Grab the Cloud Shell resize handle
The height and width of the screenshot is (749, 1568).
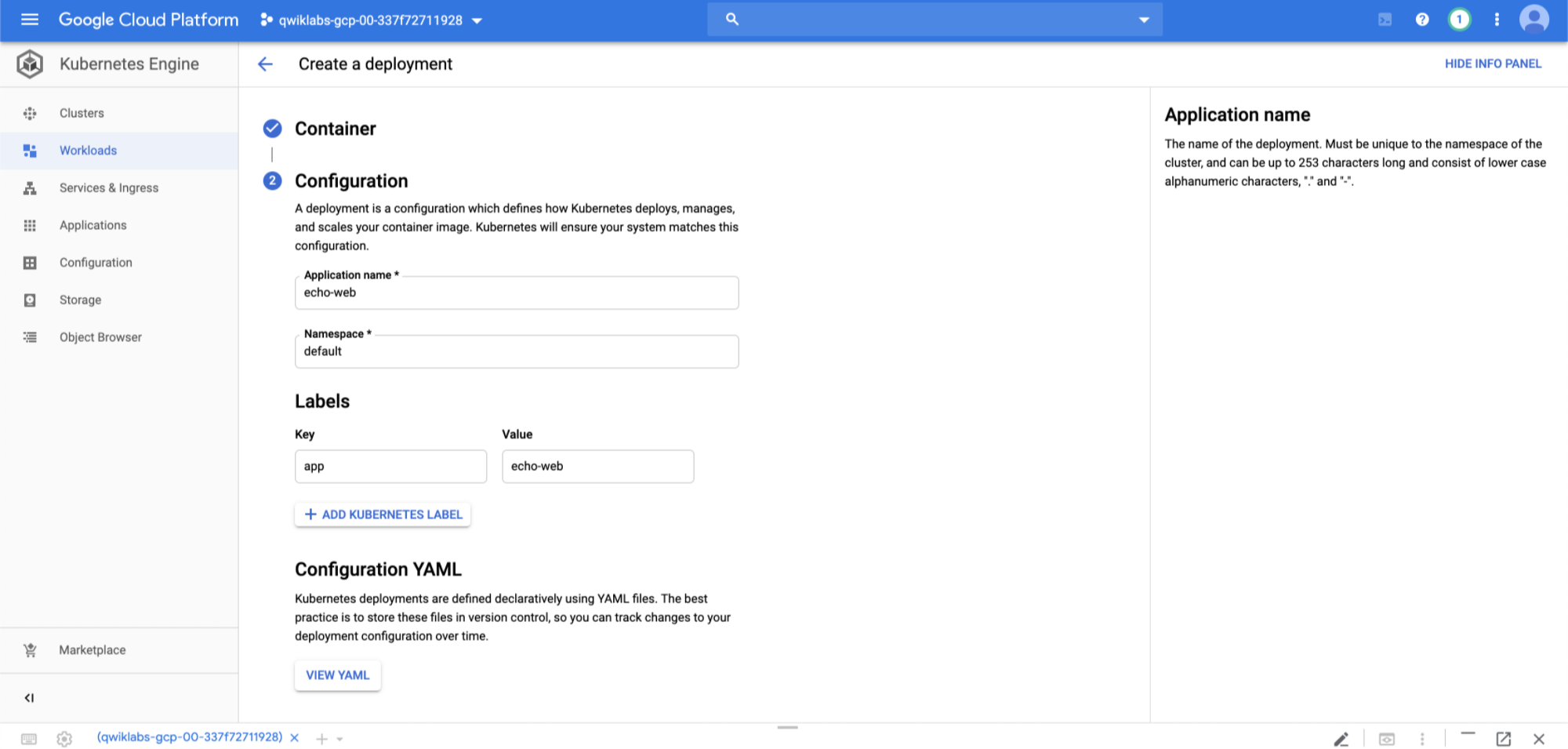pyautogui.click(x=787, y=728)
